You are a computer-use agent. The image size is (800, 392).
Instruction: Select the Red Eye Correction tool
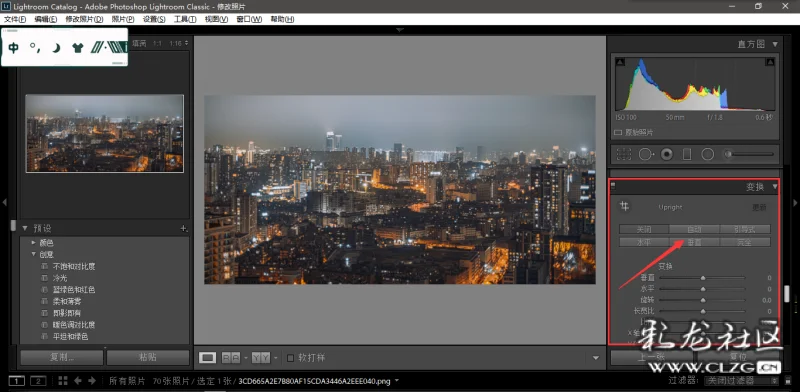667,154
